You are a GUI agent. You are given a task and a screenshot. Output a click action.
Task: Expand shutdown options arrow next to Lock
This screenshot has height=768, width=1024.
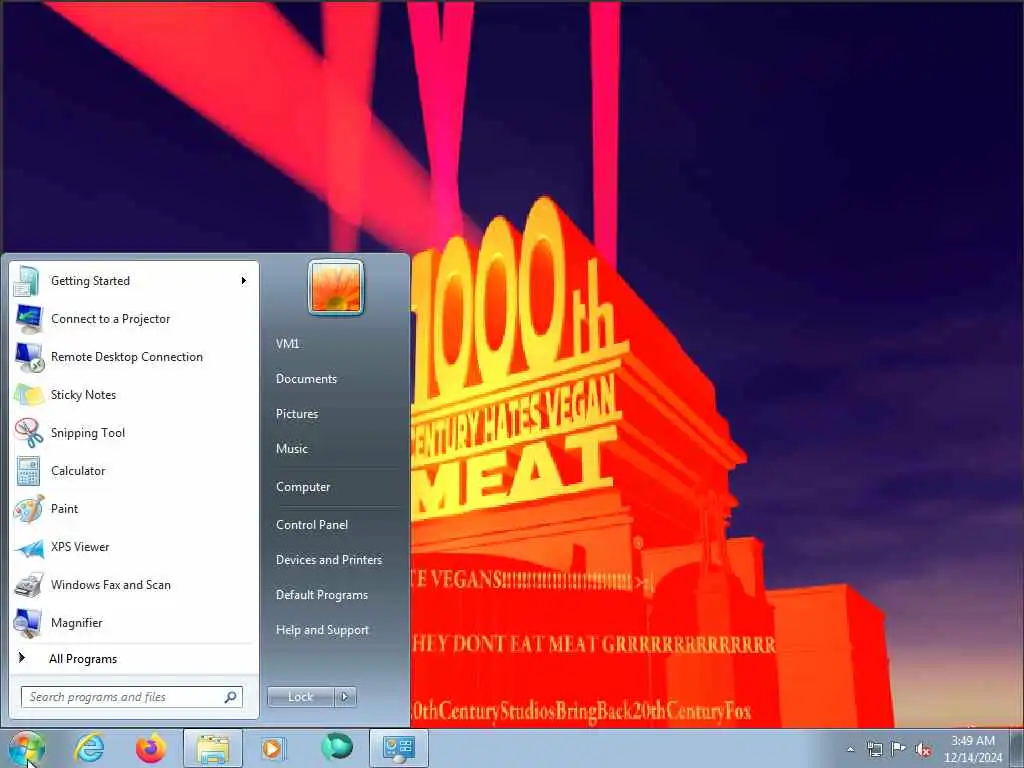[x=345, y=697]
